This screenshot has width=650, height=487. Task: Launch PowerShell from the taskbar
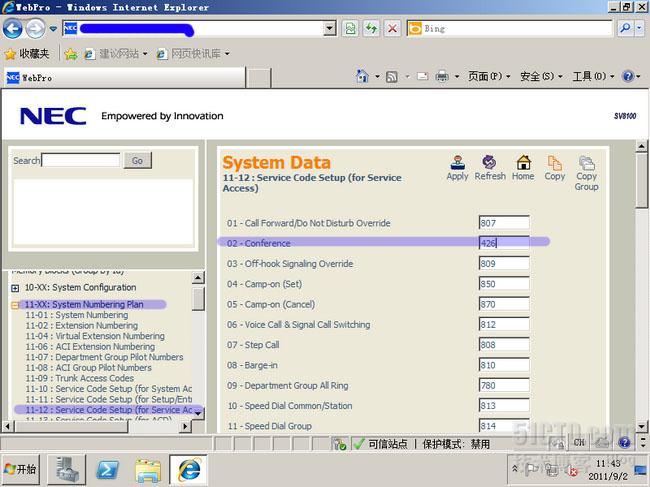pyautogui.click(x=107, y=470)
